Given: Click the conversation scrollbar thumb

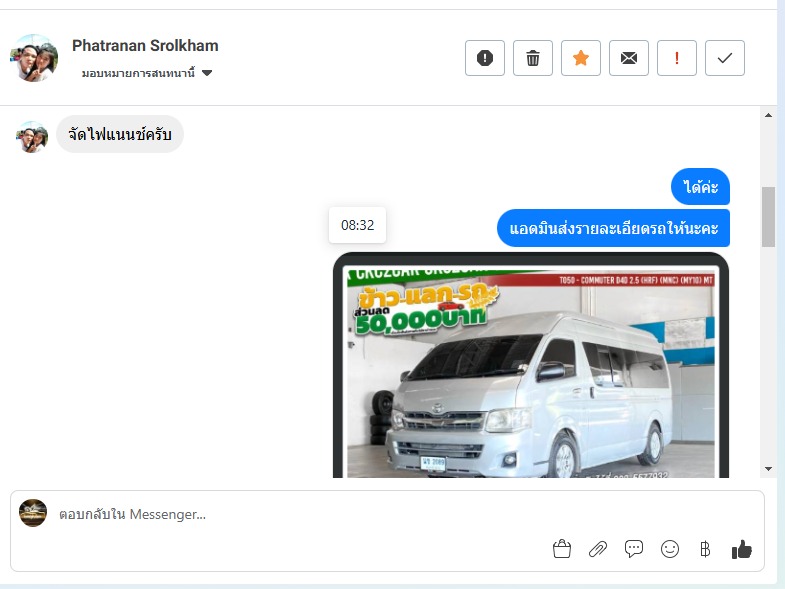Looking at the screenshot, I should tap(768, 217).
